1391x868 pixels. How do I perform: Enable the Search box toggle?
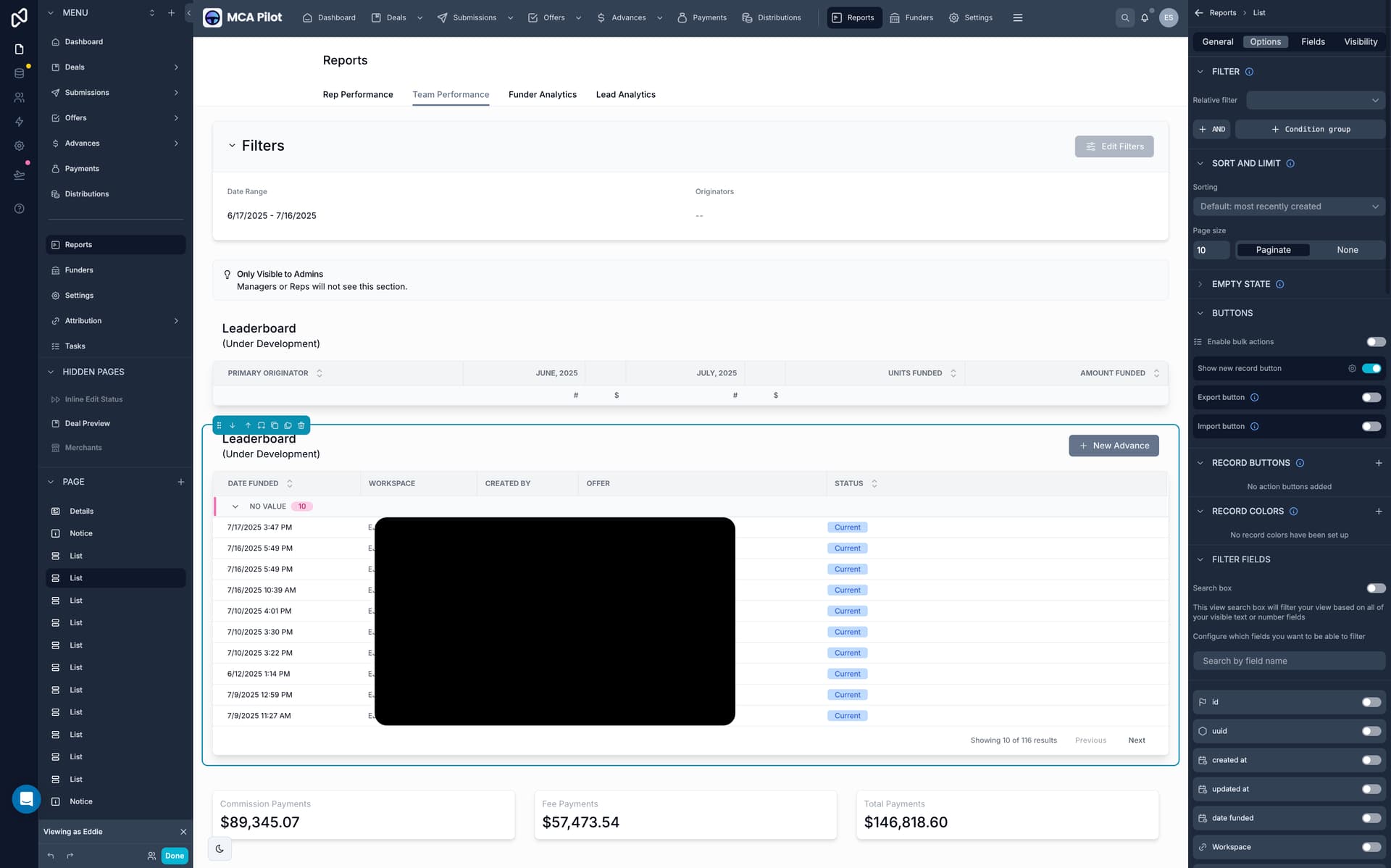(x=1375, y=588)
